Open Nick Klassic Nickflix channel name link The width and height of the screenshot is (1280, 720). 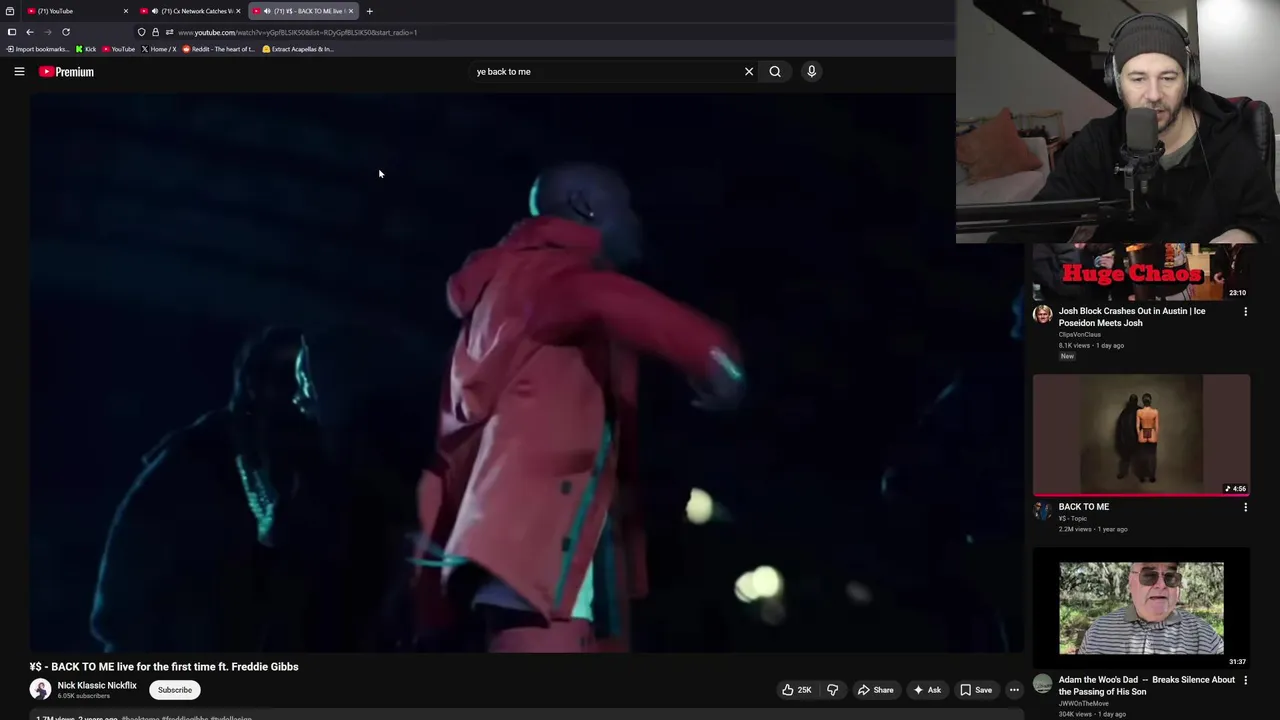coord(97,685)
